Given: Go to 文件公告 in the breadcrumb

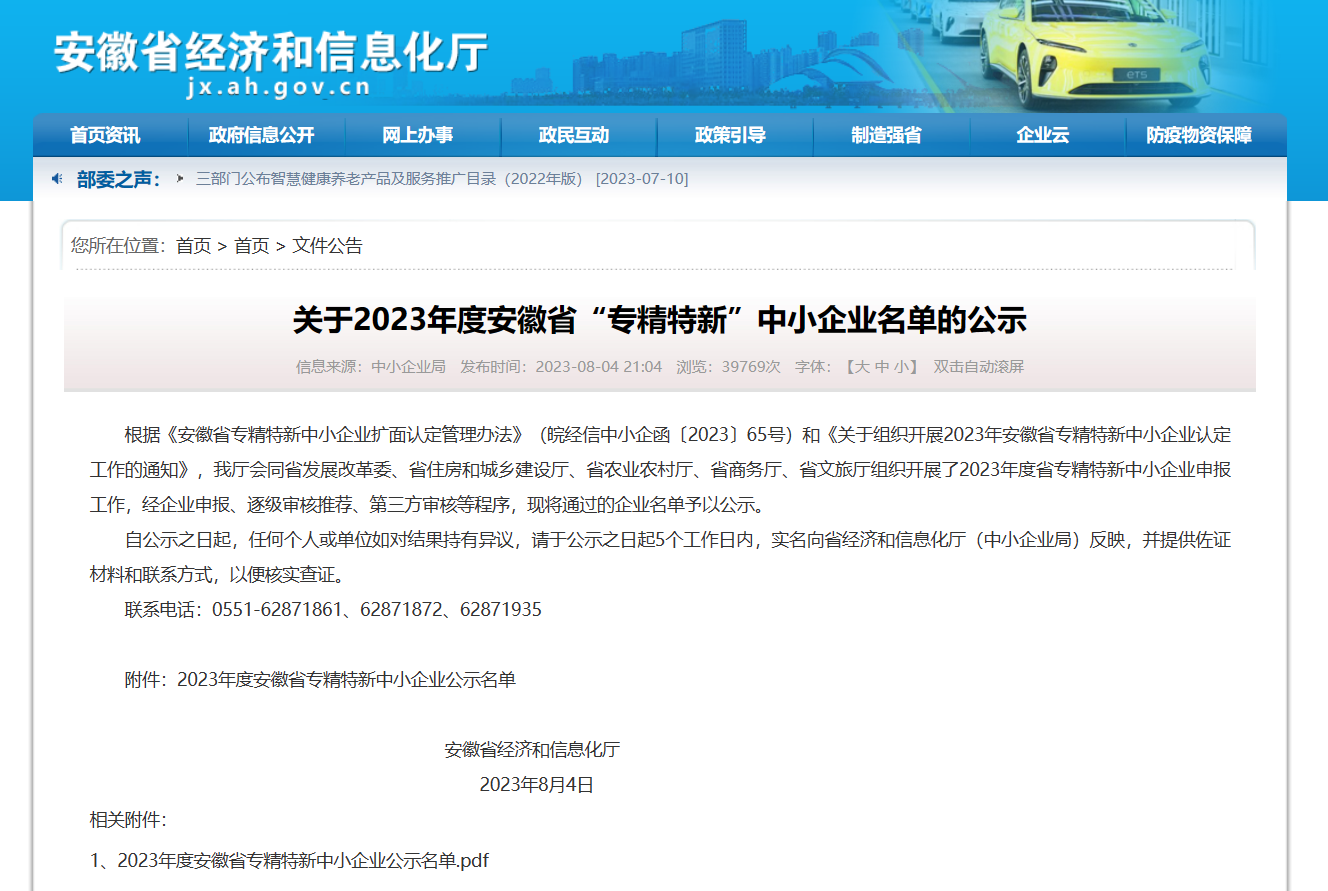Looking at the screenshot, I should coord(327,246).
